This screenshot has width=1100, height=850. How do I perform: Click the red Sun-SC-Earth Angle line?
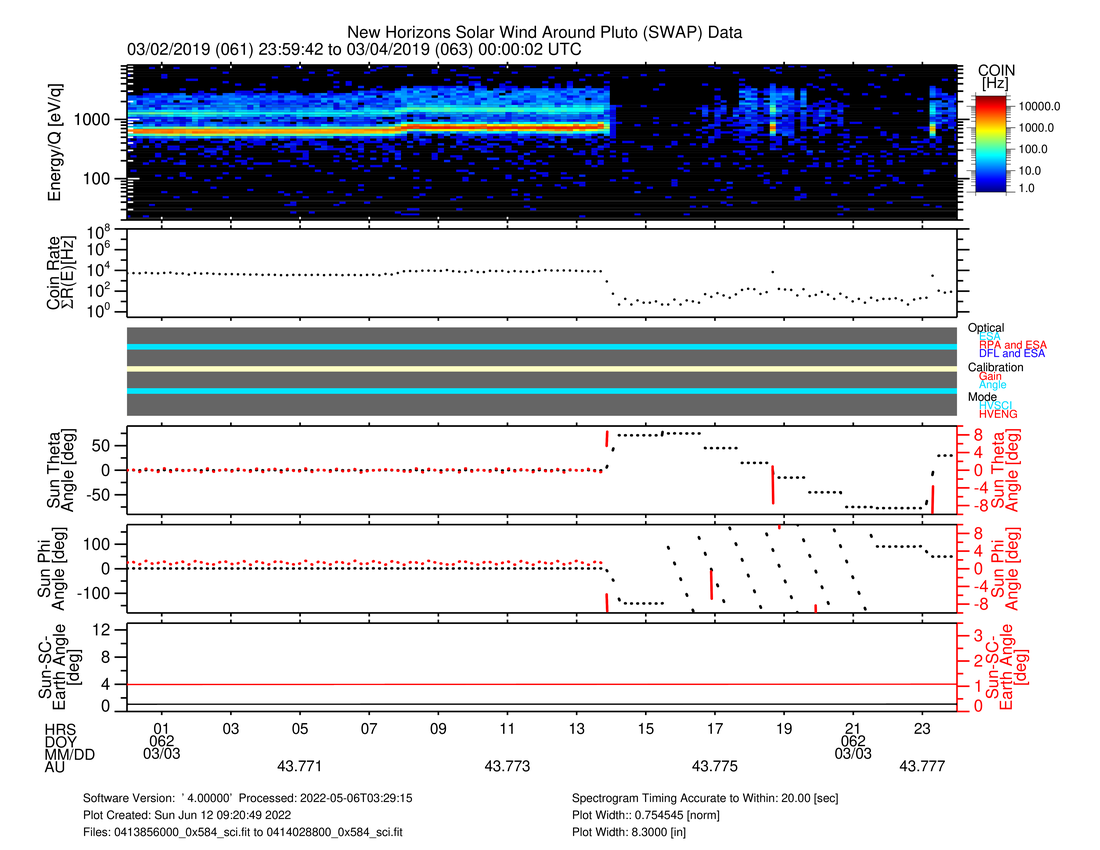click(542, 684)
